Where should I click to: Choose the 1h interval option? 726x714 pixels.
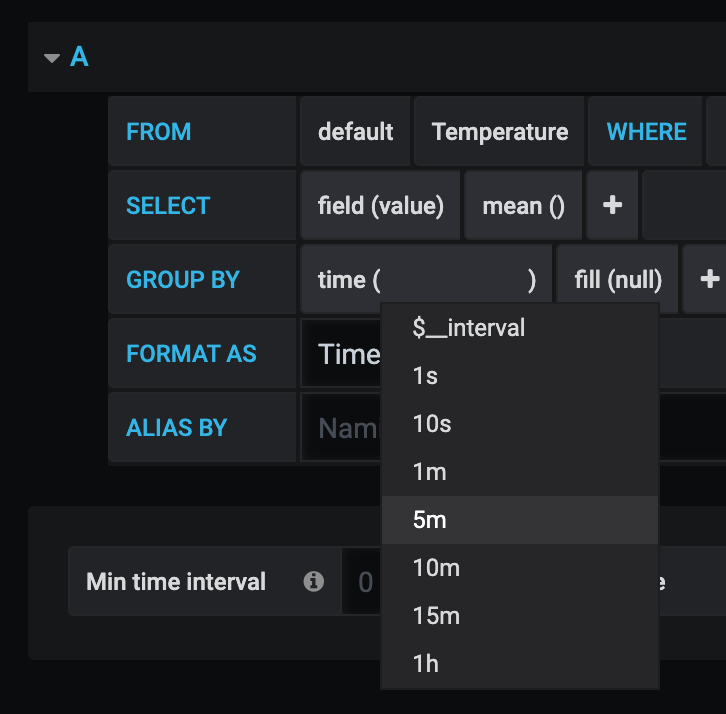[x=425, y=664]
